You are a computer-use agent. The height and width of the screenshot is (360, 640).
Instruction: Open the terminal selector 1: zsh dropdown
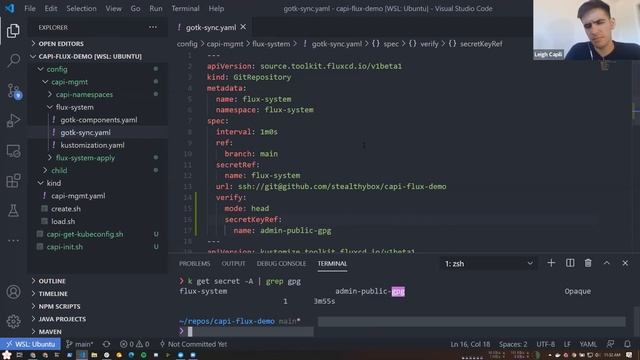pyautogui.click(x=489, y=264)
